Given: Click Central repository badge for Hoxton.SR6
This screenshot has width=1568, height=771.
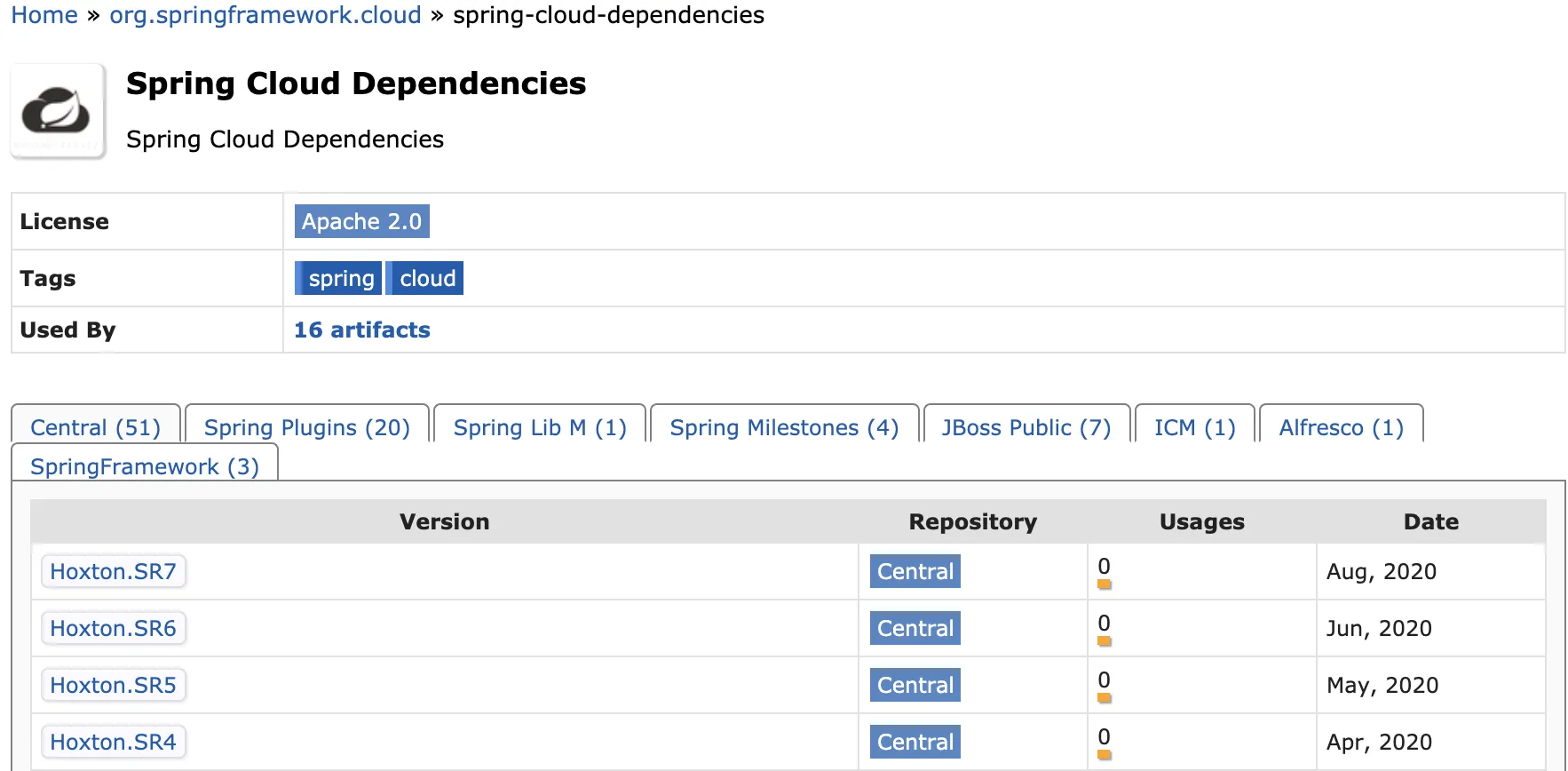Looking at the screenshot, I should point(915,628).
